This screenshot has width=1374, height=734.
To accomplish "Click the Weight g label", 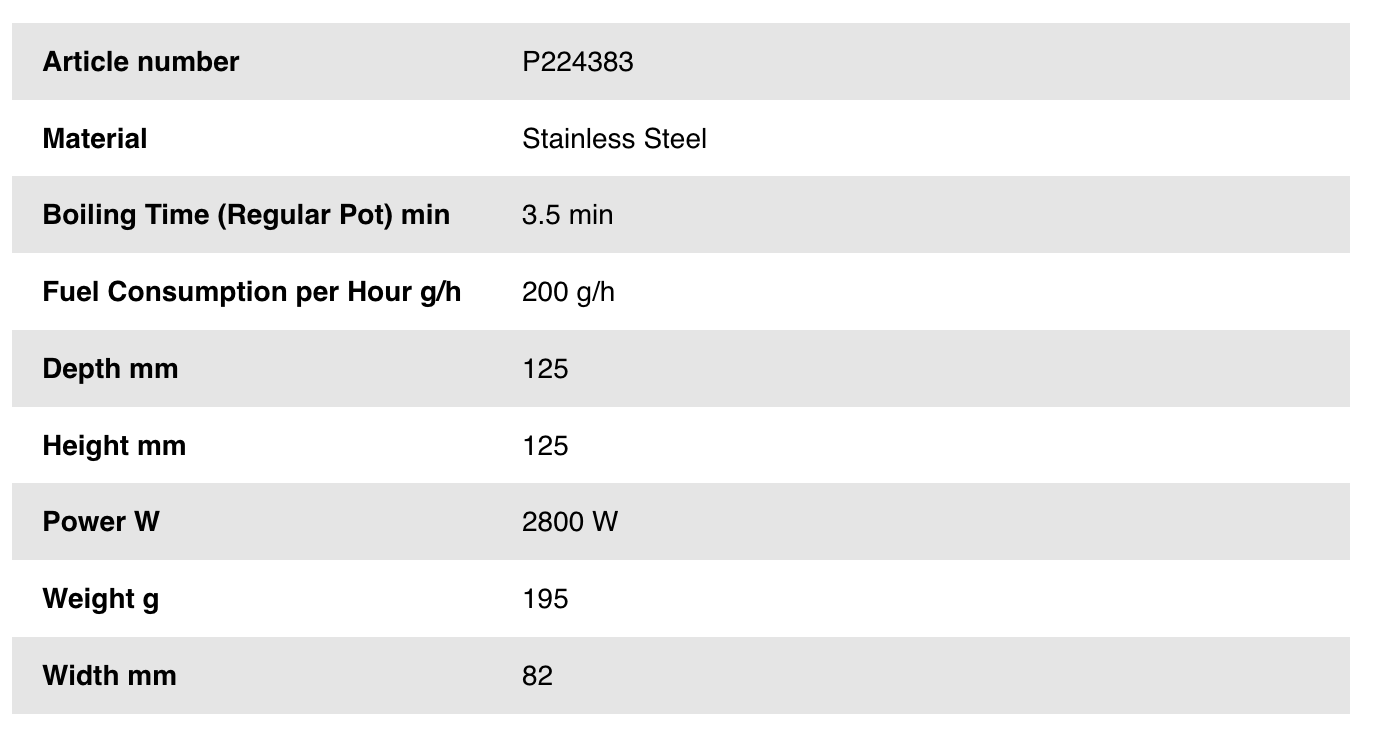I will [100, 599].
